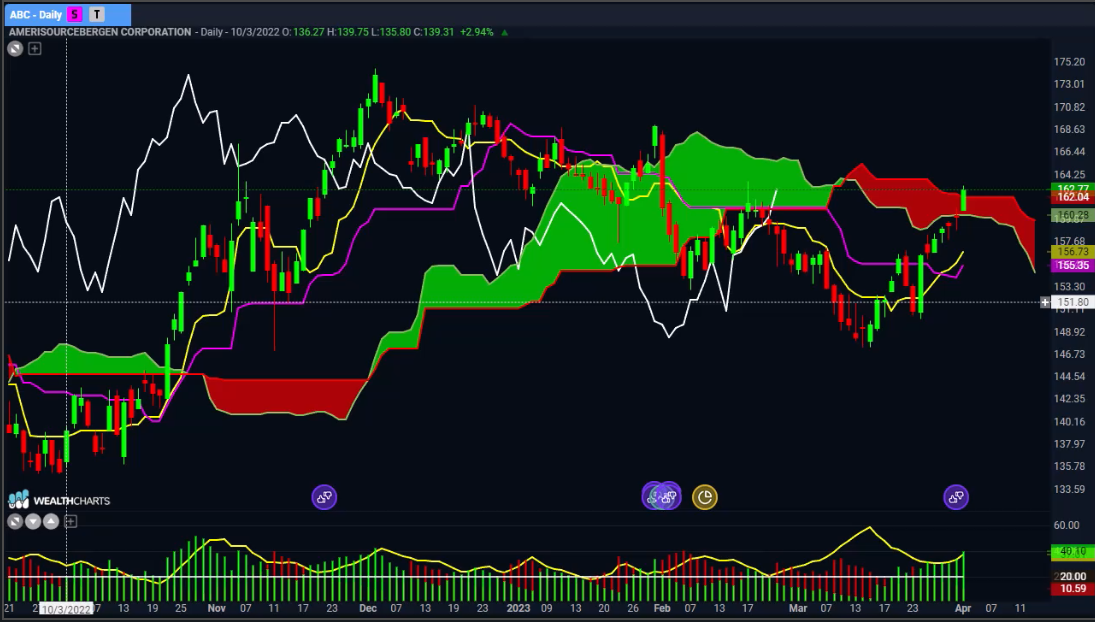Click the Feb label on the time axis
This screenshot has width=1095, height=622.
click(661, 608)
